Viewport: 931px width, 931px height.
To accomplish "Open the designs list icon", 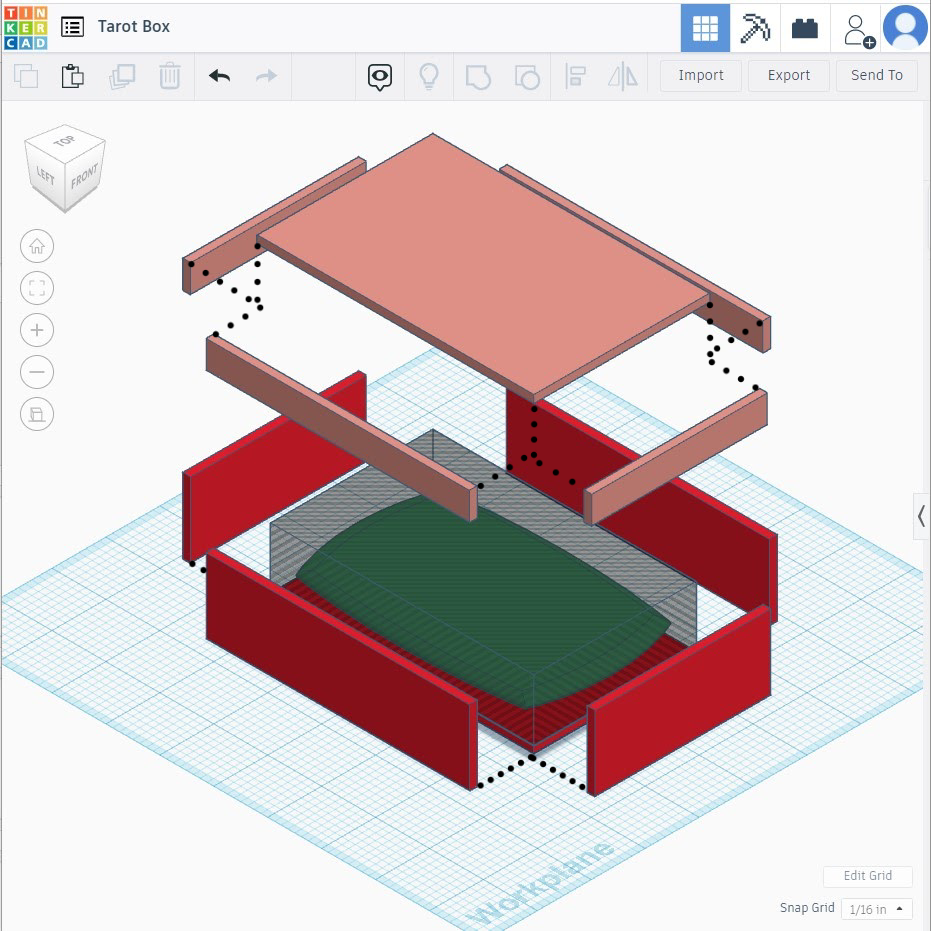I will click(x=72, y=27).
